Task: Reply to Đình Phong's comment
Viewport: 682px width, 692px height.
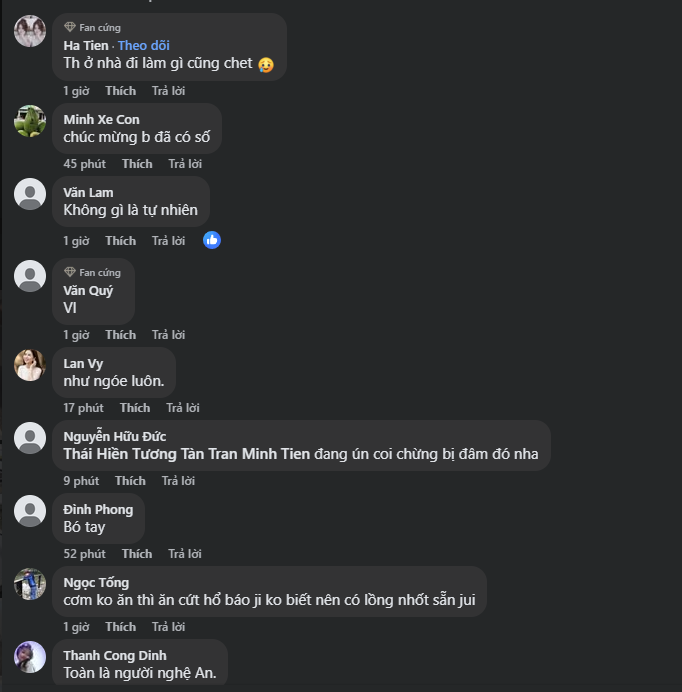Action: tap(185, 554)
